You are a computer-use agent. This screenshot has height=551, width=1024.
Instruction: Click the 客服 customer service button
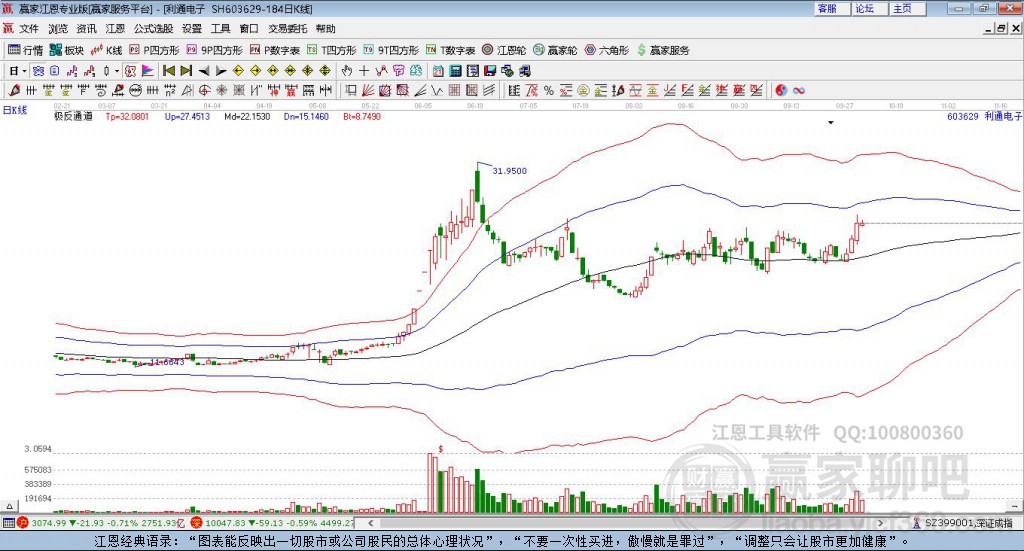click(832, 8)
